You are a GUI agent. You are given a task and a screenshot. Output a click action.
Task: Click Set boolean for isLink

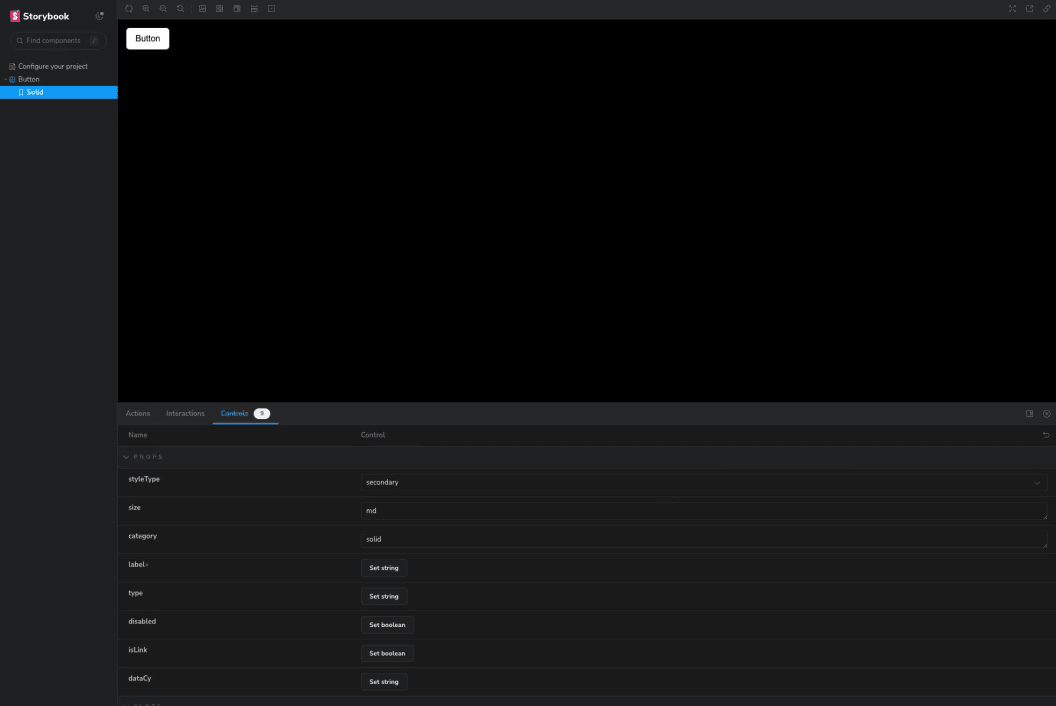387,653
